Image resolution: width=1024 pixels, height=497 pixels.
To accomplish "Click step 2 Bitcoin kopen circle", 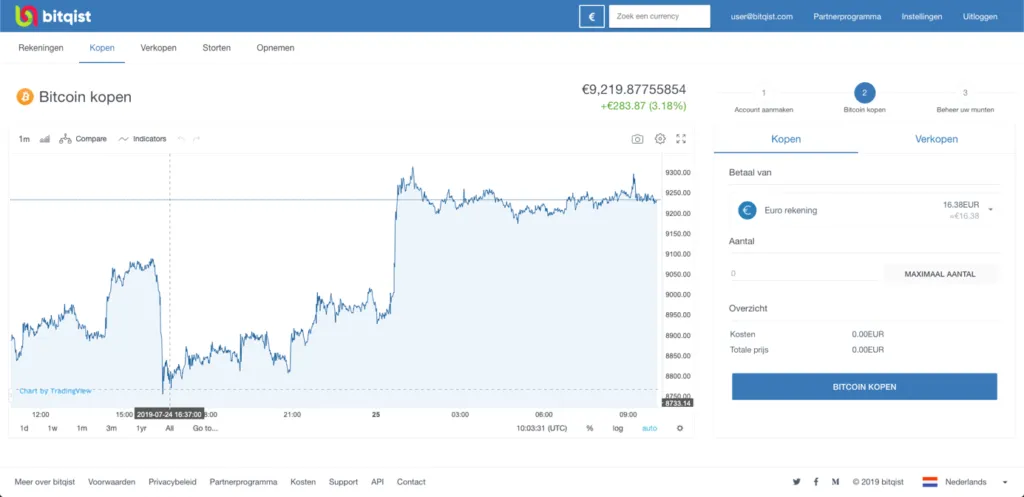I will (x=865, y=93).
